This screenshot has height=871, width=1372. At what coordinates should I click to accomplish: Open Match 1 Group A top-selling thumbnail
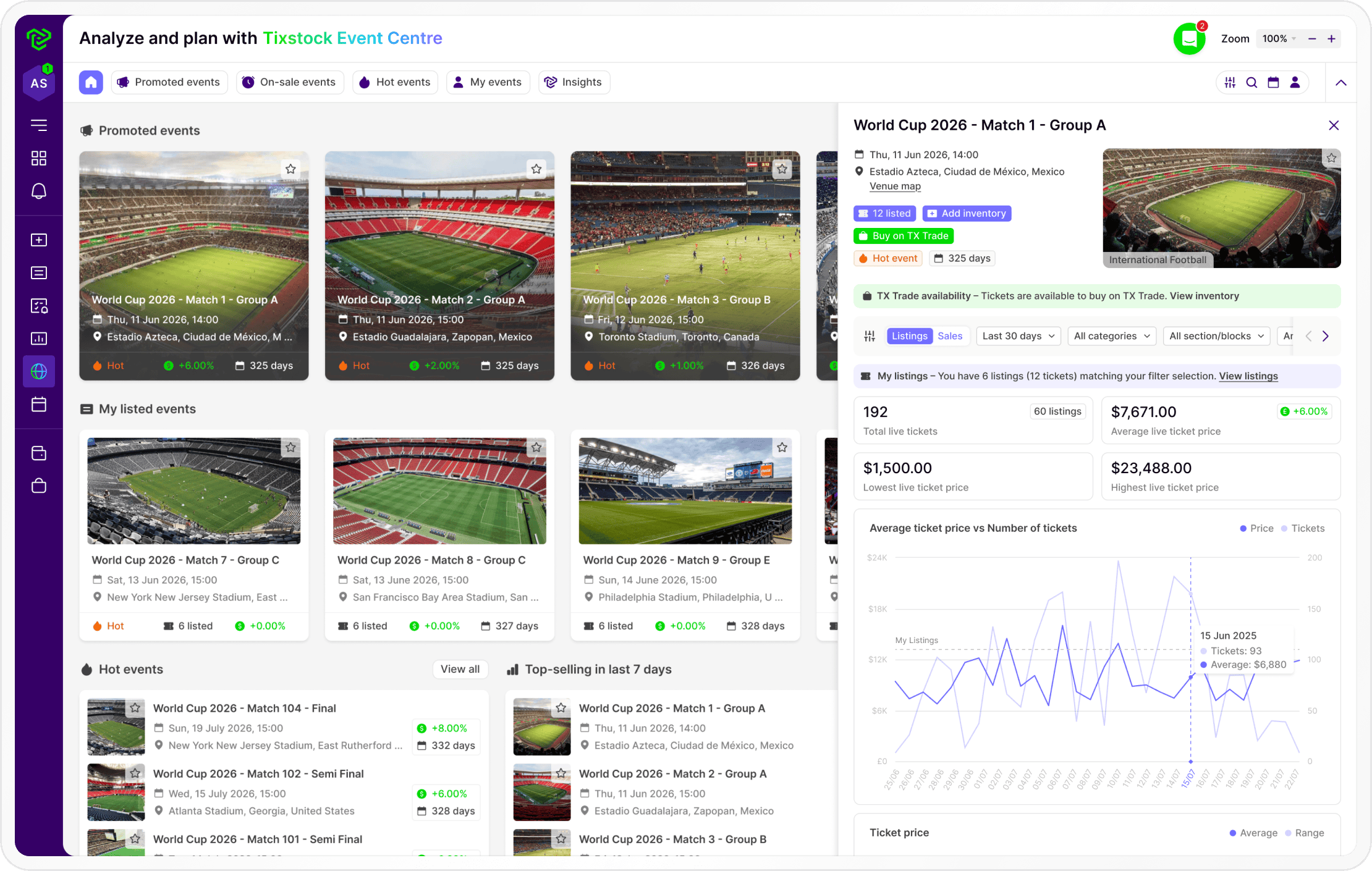(x=542, y=727)
